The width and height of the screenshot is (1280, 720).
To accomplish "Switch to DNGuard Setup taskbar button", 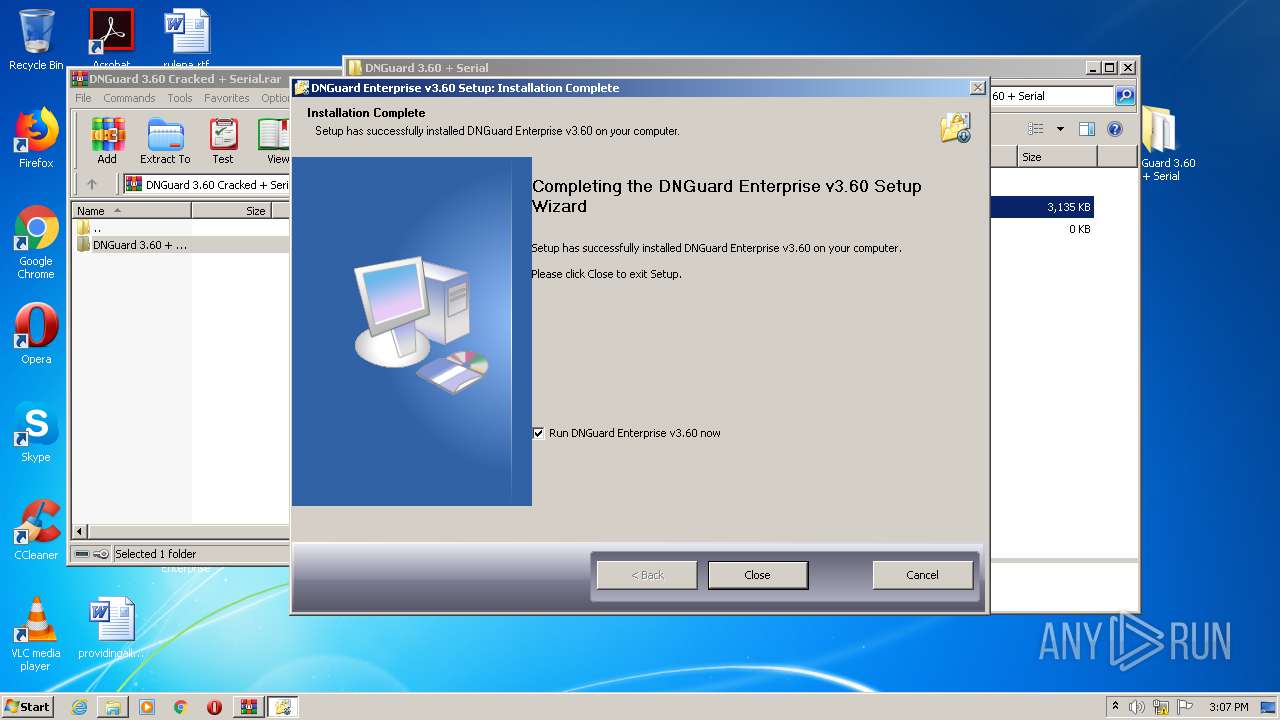I will 282,707.
